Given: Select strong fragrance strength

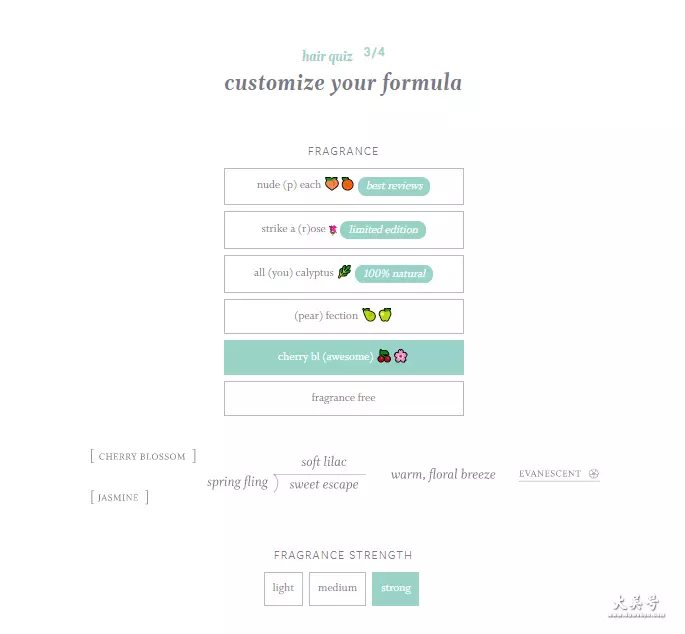Looking at the screenshot, I should [x=395, y=589].
